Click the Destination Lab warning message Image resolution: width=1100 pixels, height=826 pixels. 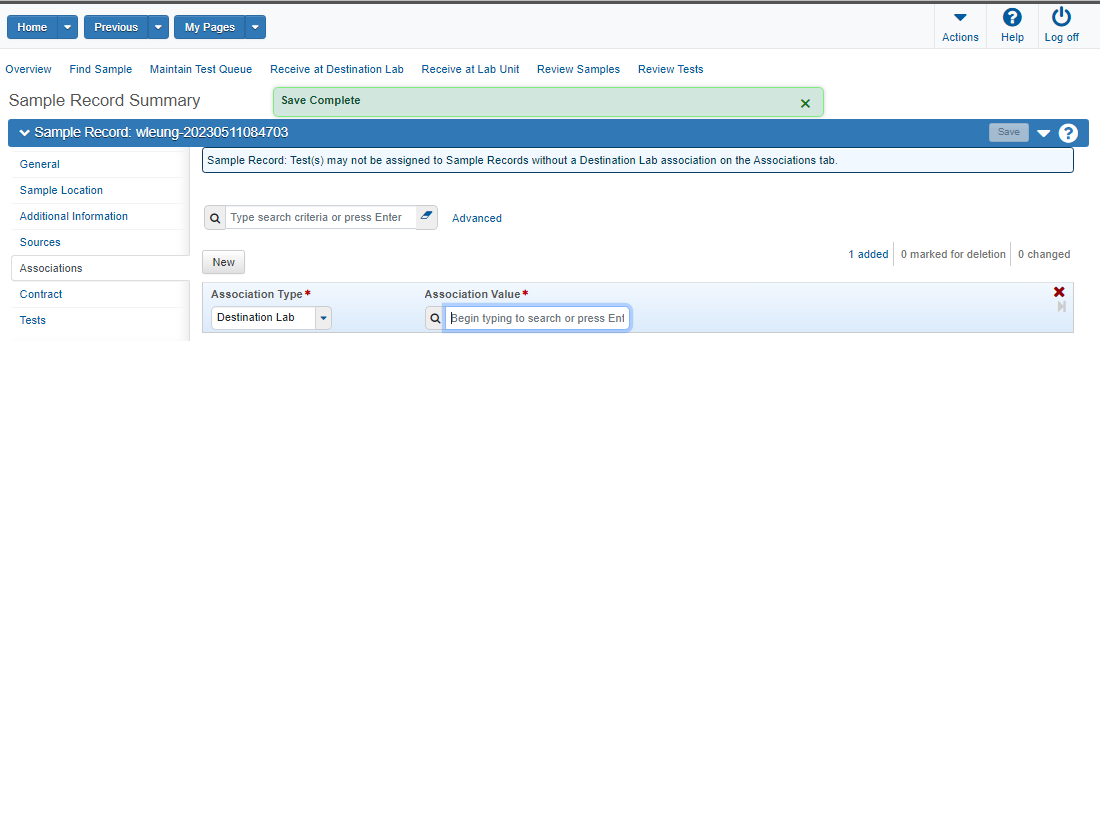638,160
